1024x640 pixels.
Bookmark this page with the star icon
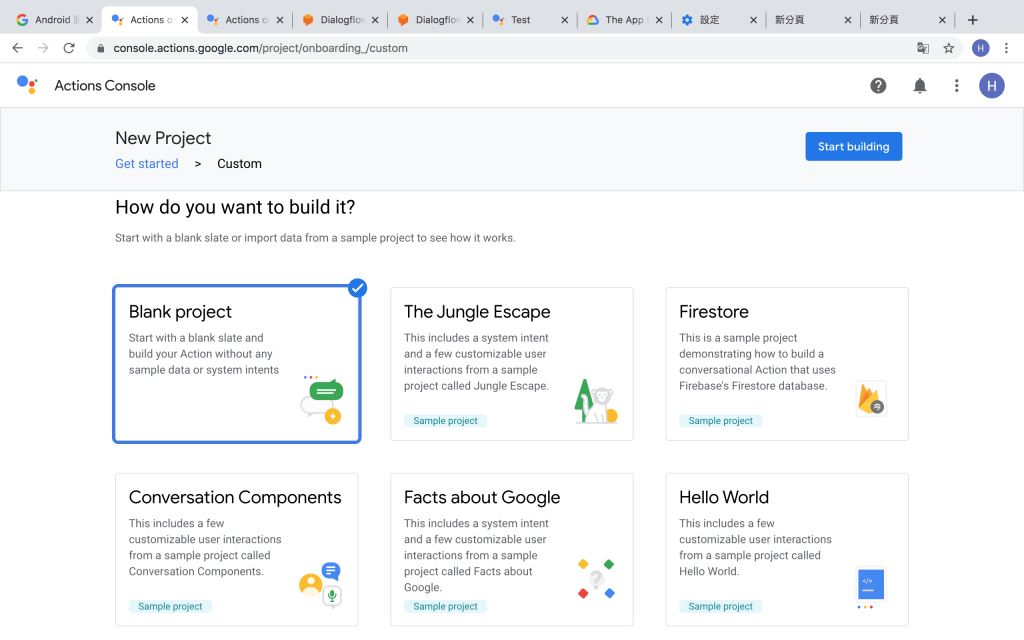pyautogui.click(x=949, y=48)
